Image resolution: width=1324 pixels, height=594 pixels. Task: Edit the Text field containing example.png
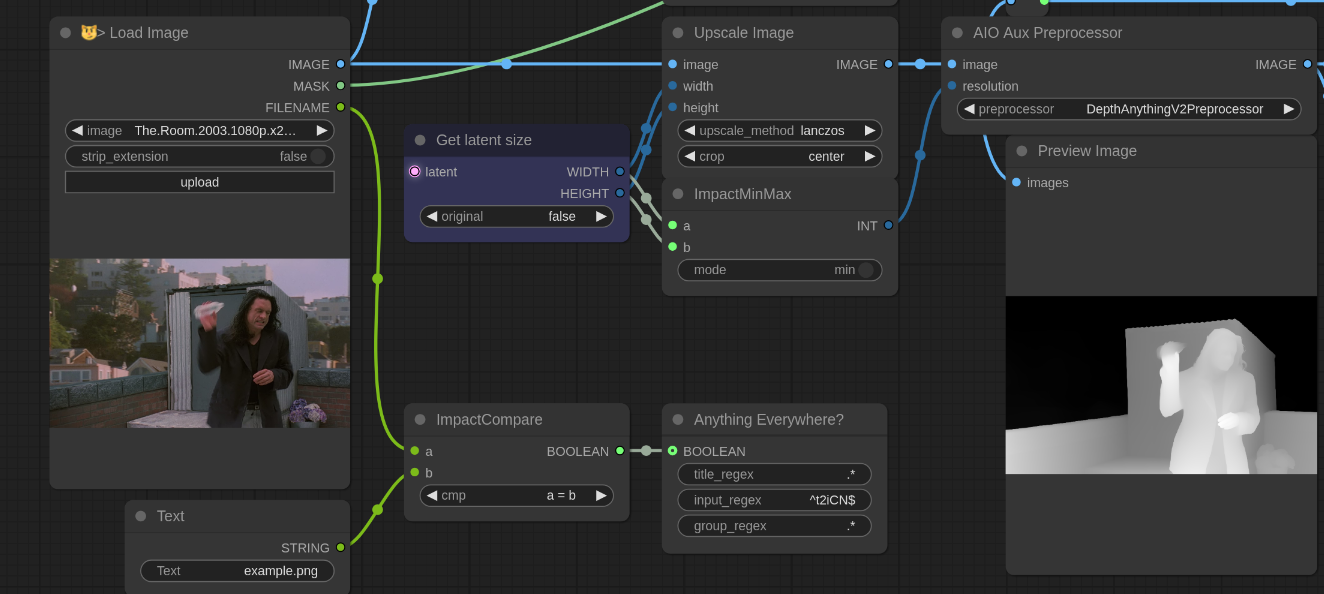pos(237,571)
